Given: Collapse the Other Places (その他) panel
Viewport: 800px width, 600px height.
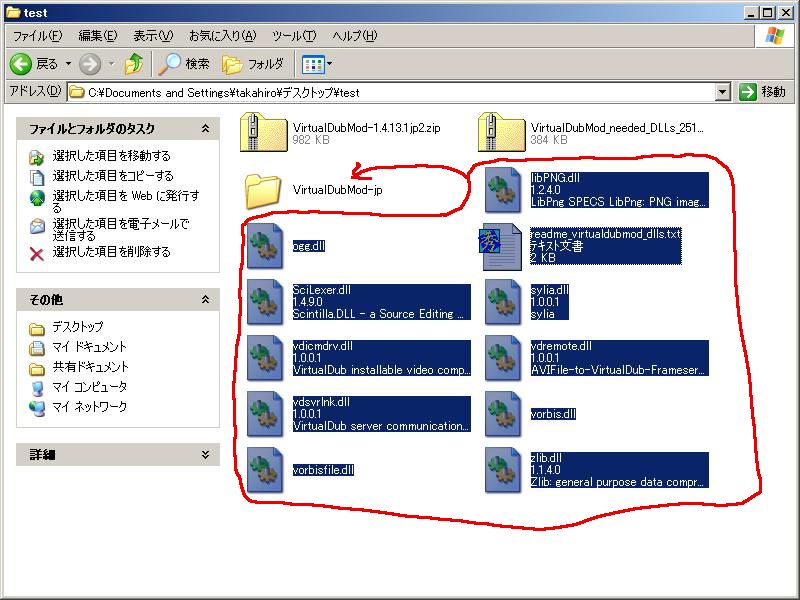Looking at the screenshot, I should pos(205,299).
